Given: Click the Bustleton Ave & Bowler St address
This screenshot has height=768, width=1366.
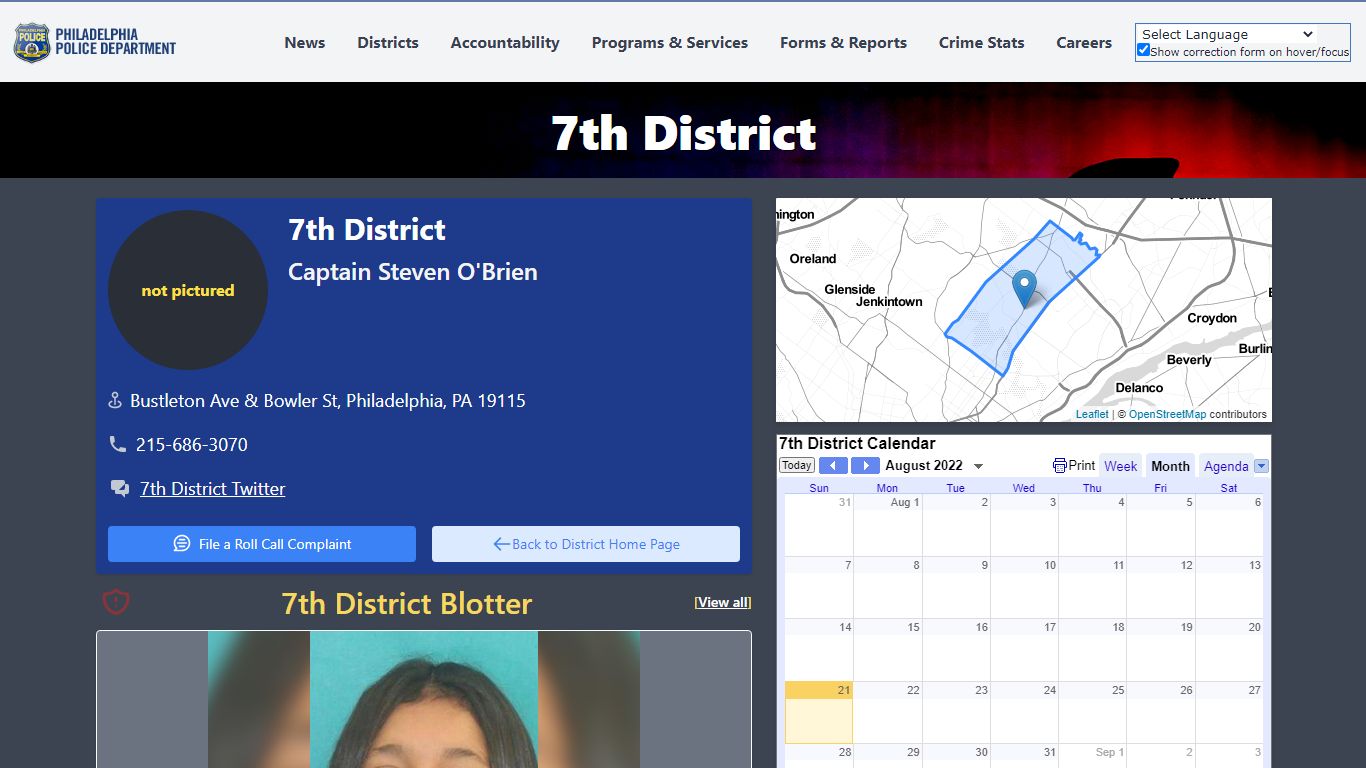Looking at the screenshot, I should pos(328,401).
